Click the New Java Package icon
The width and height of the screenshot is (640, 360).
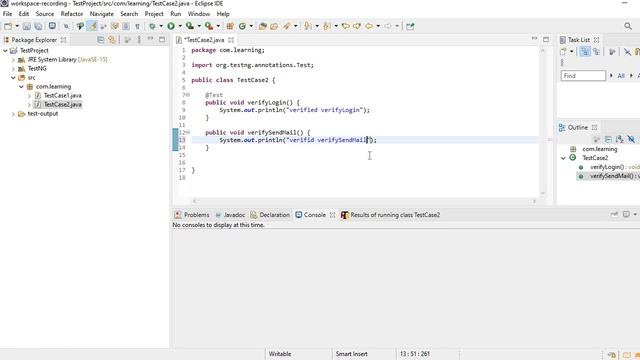230,26
